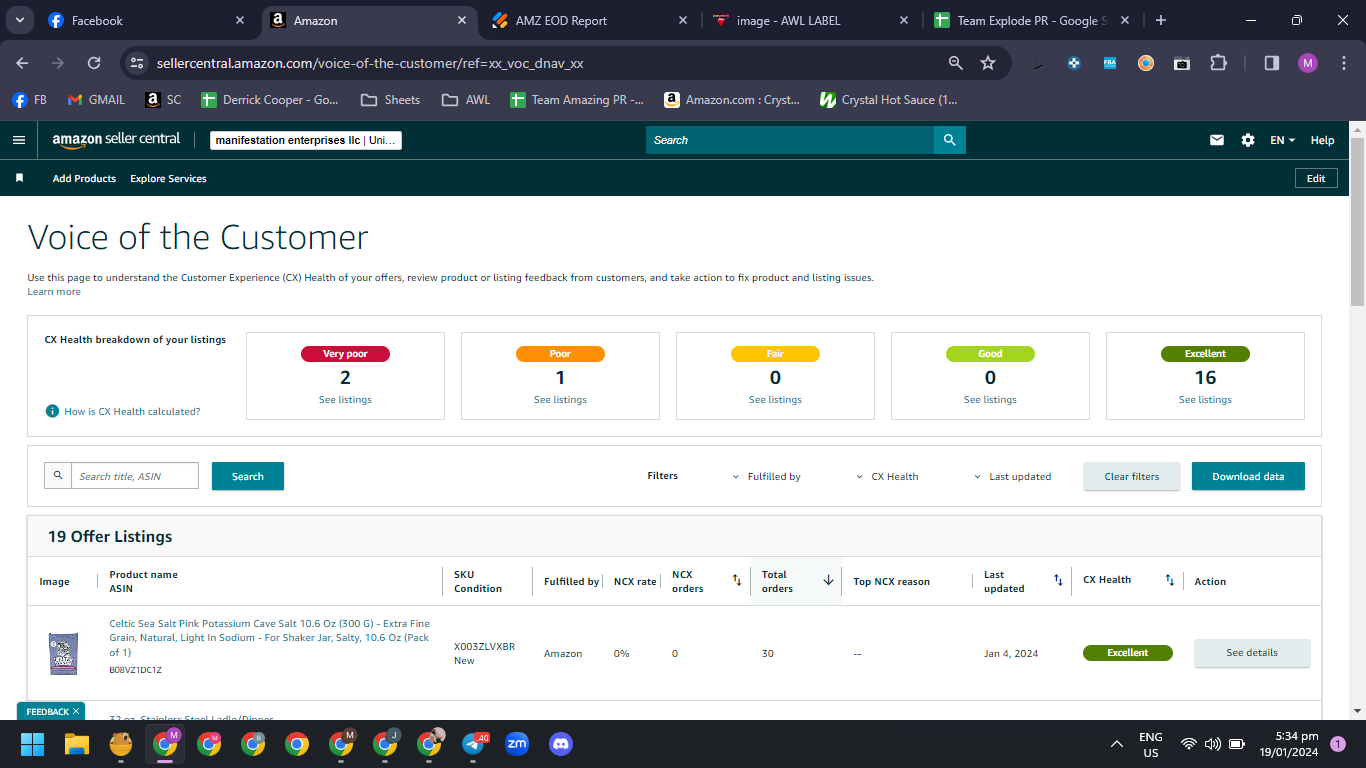Click the bookmark flag icon beside Add Products
1366x768 pixels.
19,178
